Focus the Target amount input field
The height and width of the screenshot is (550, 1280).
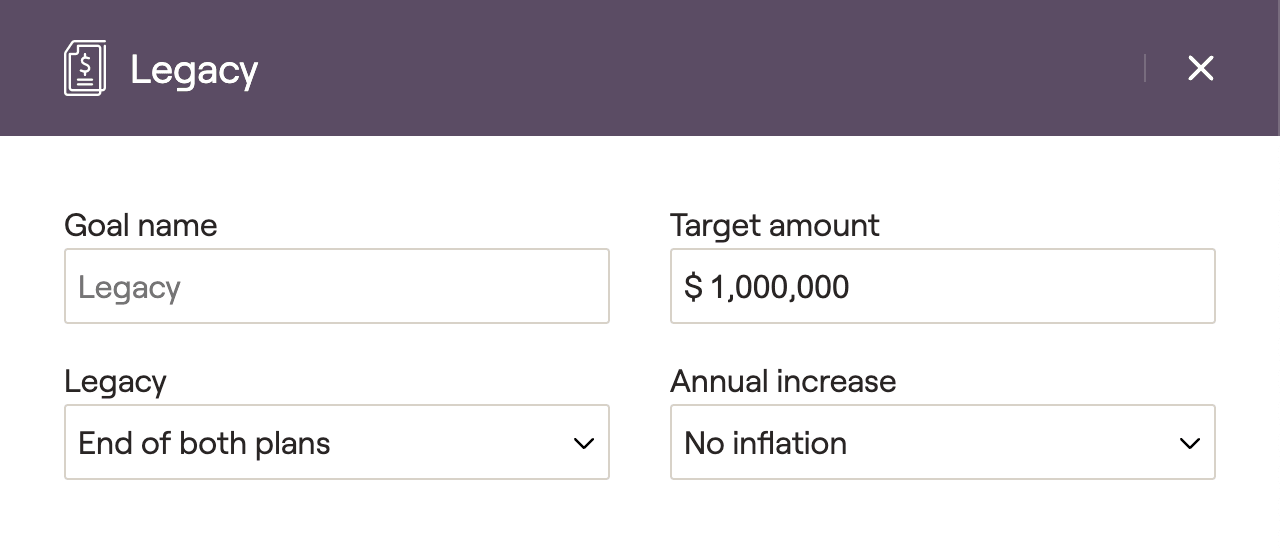click(942, 286)
